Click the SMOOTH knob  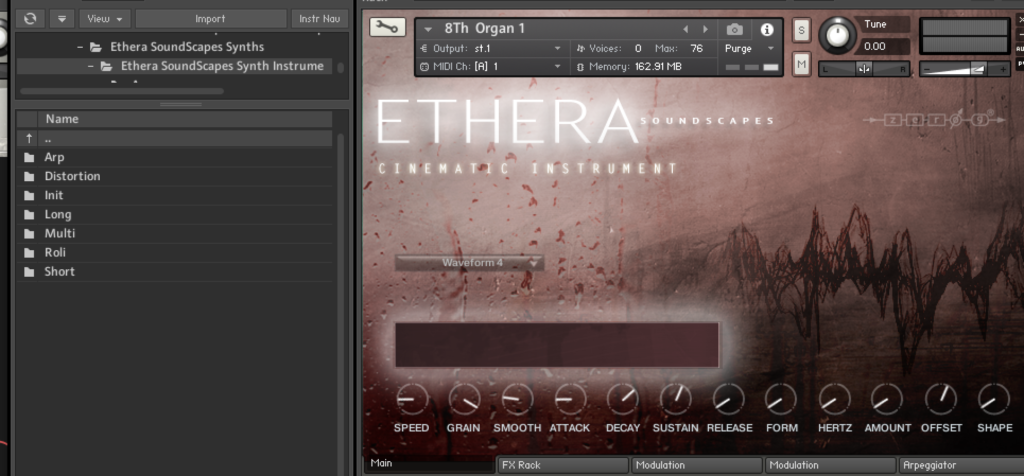coord(517,400)
